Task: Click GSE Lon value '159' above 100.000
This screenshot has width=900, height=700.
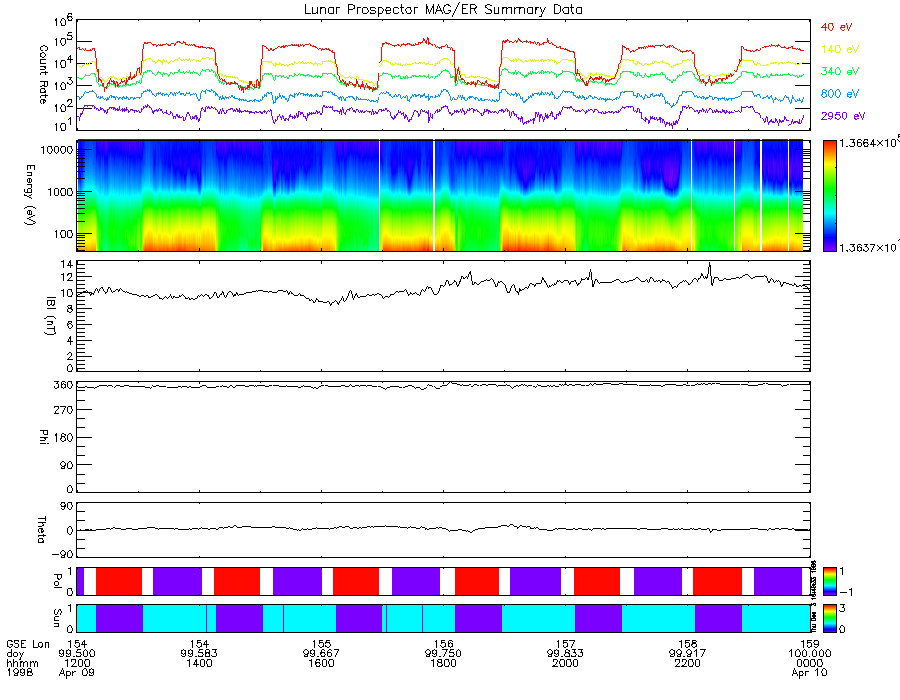Action: click(809, 644)
